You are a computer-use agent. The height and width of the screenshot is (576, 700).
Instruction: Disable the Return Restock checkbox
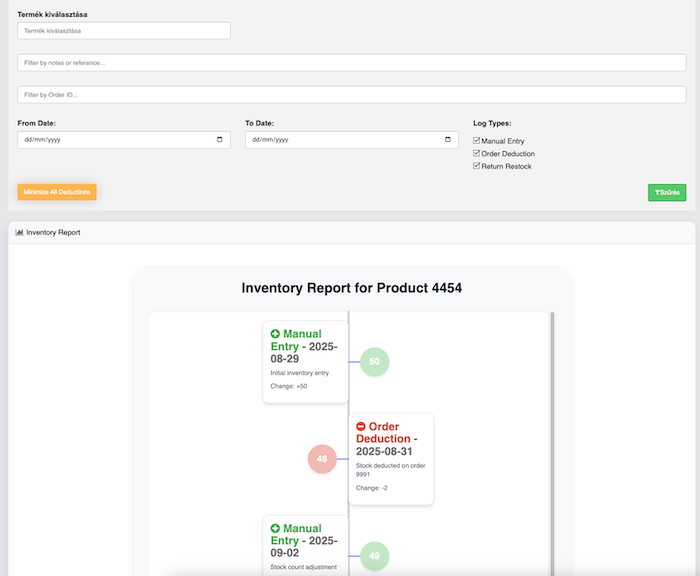[x=477, y=166]
